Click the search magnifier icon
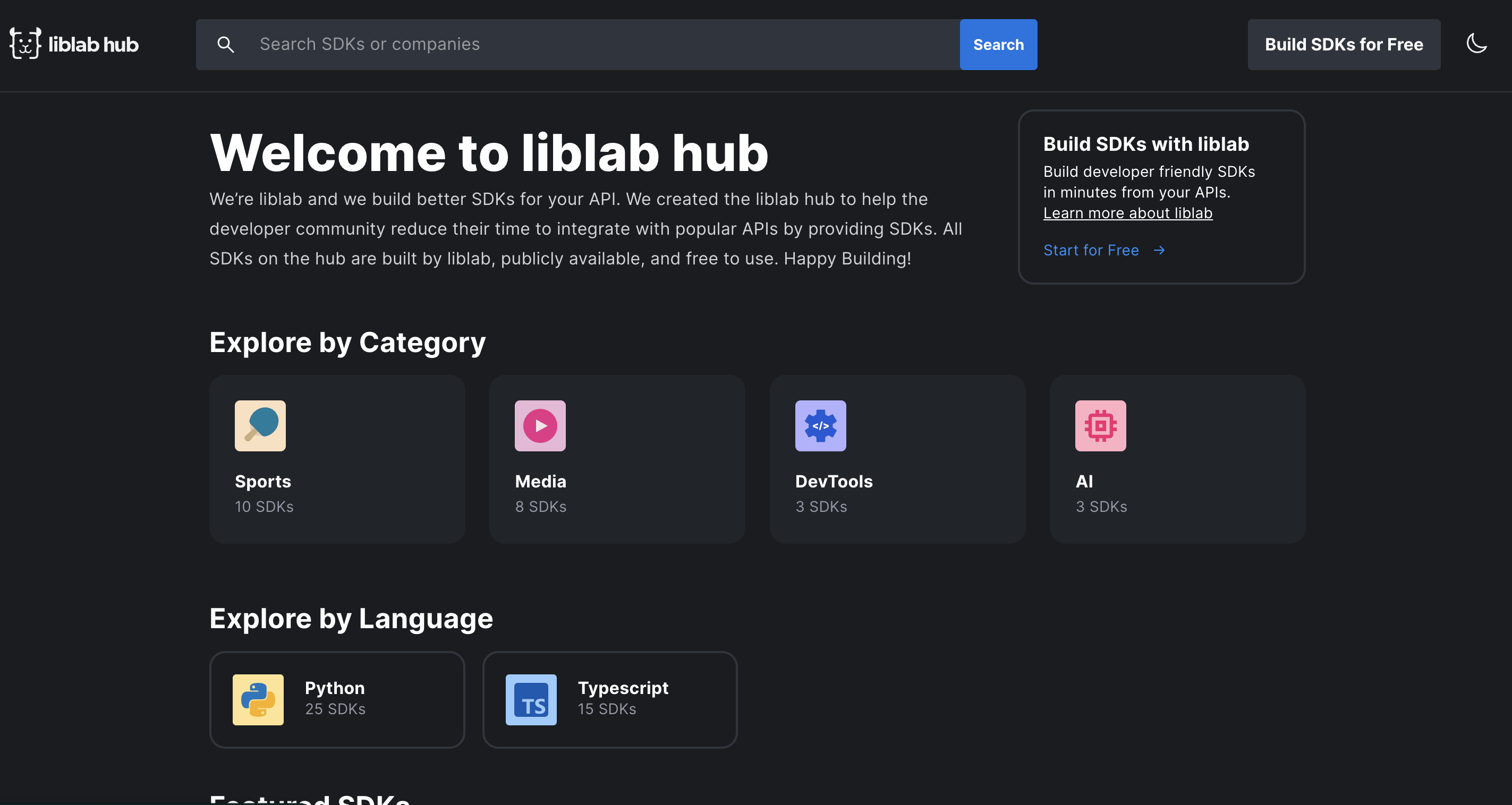1512x805 pixels. (225, 44)
